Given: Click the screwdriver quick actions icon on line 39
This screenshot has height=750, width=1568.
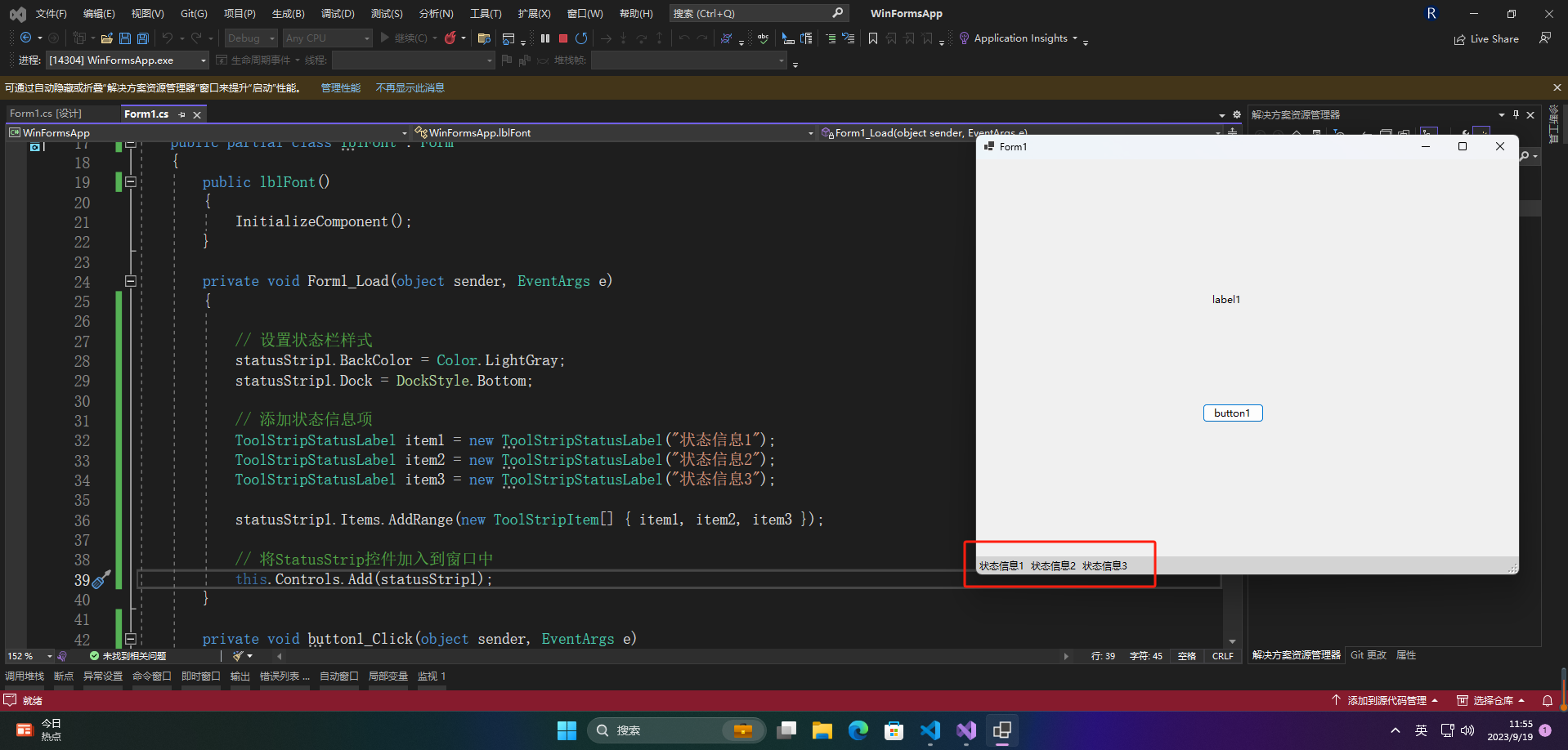Looking at the screenshot, I should point(101,579).
